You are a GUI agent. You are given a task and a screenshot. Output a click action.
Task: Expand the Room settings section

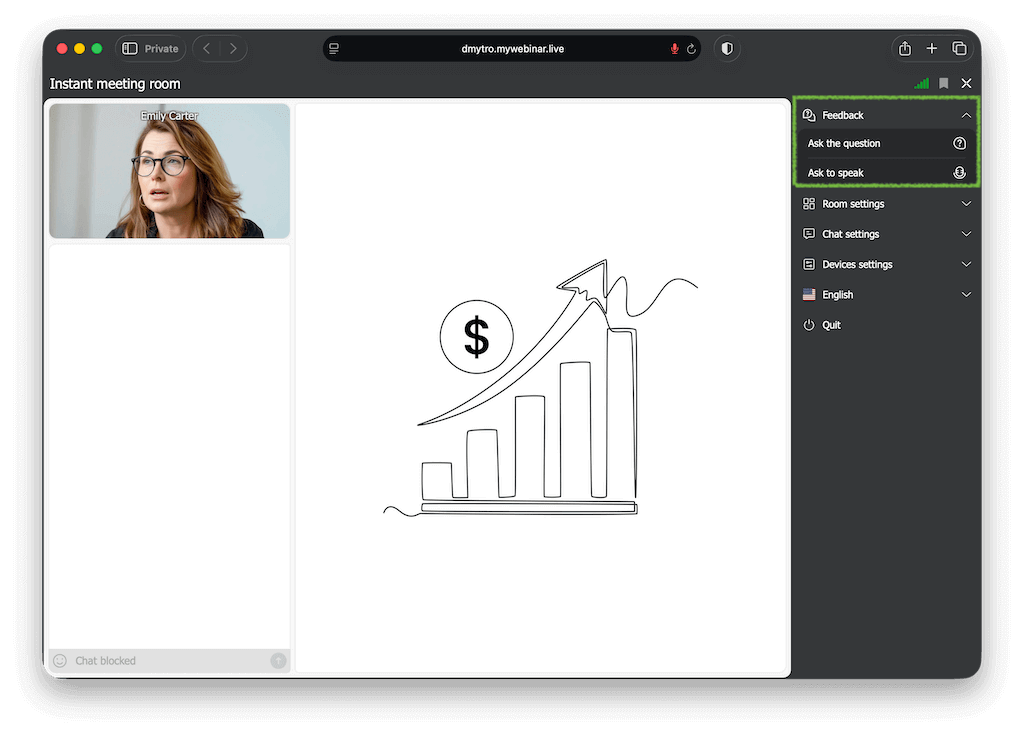coord(966,203)
